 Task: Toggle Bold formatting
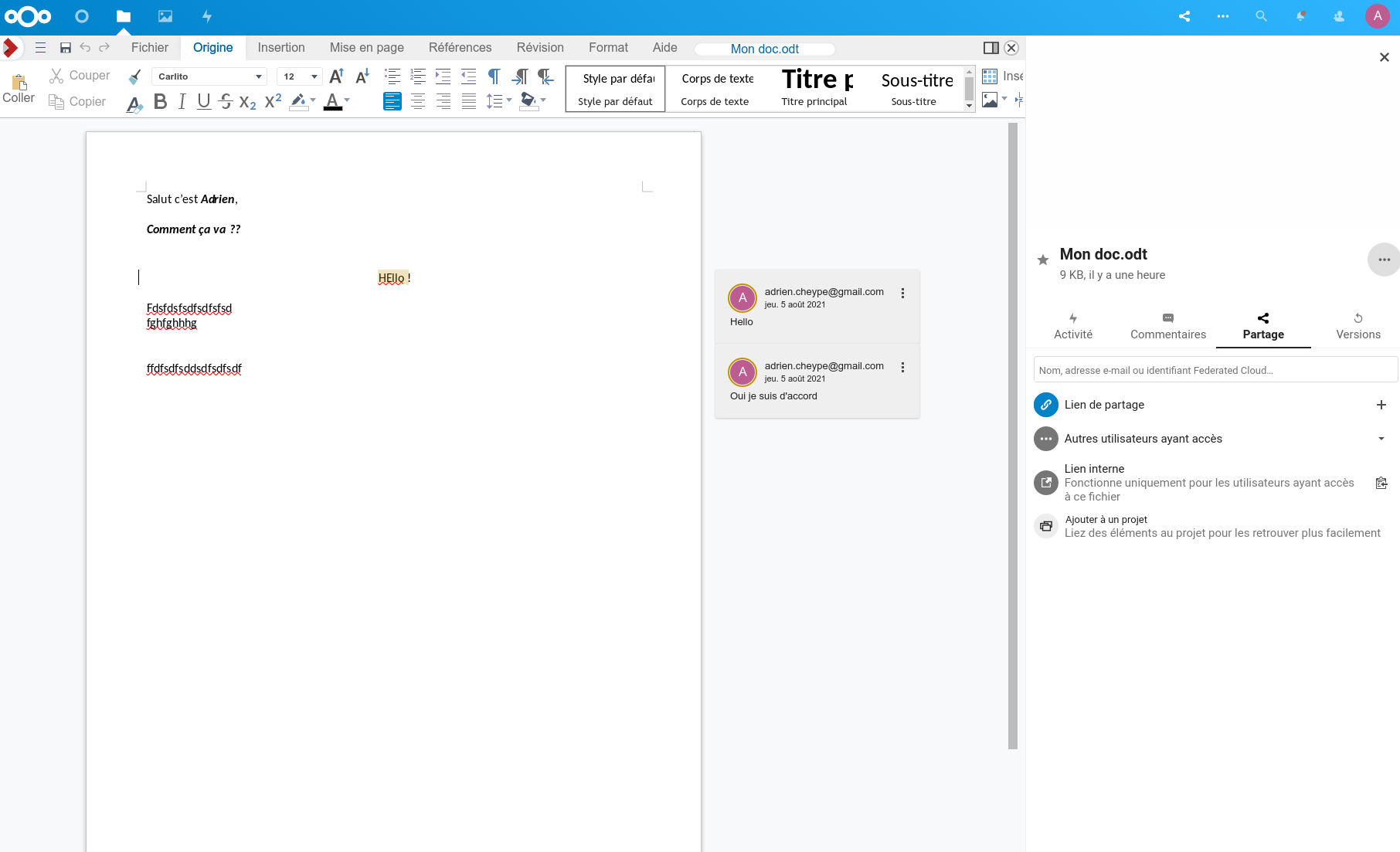161,101
